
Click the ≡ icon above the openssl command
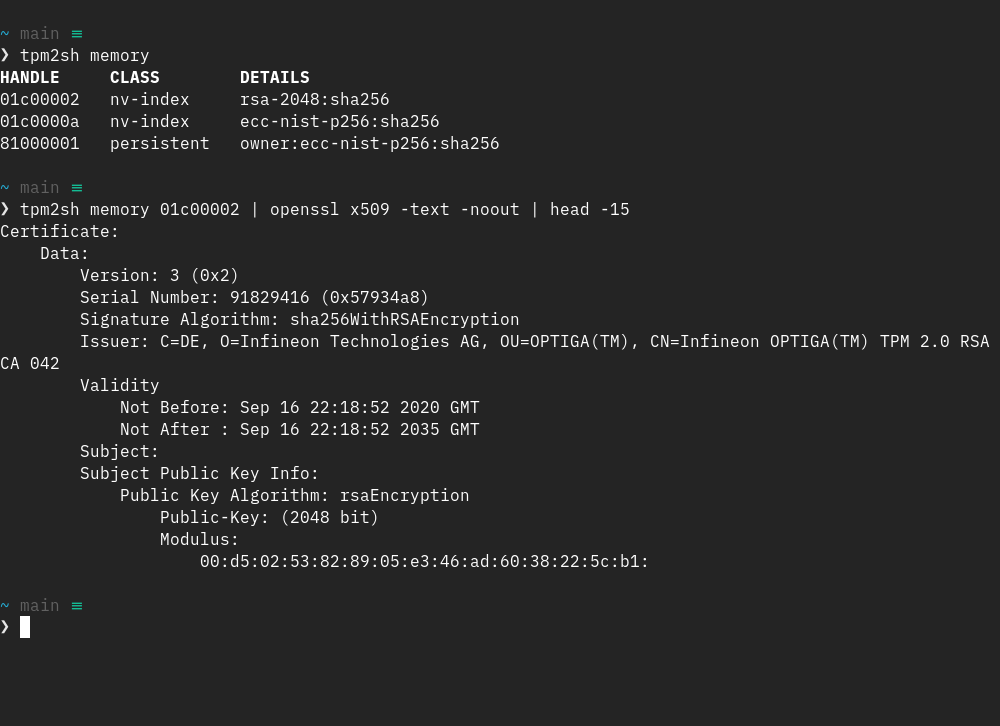[77, 188]
